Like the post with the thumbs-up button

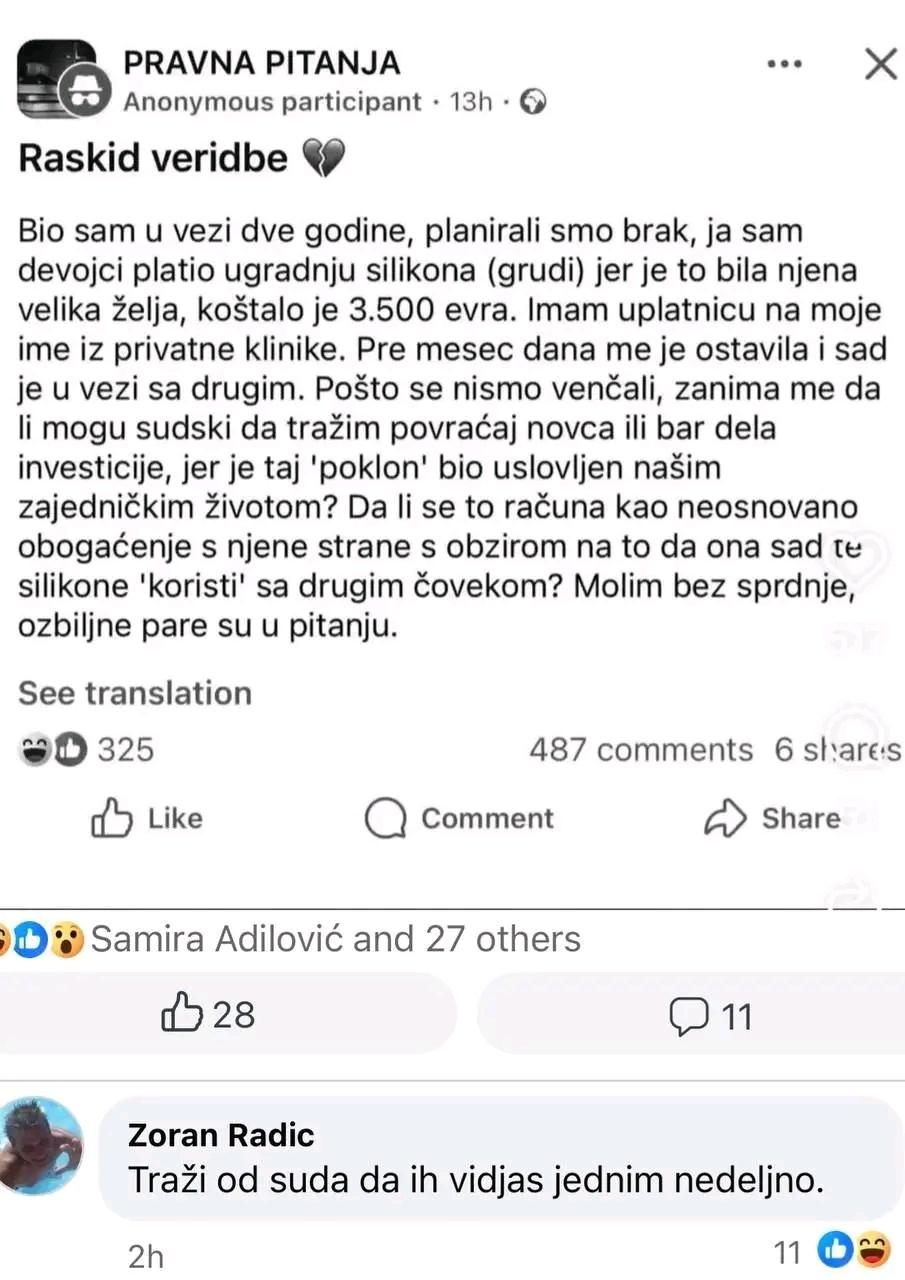point(147,819)
